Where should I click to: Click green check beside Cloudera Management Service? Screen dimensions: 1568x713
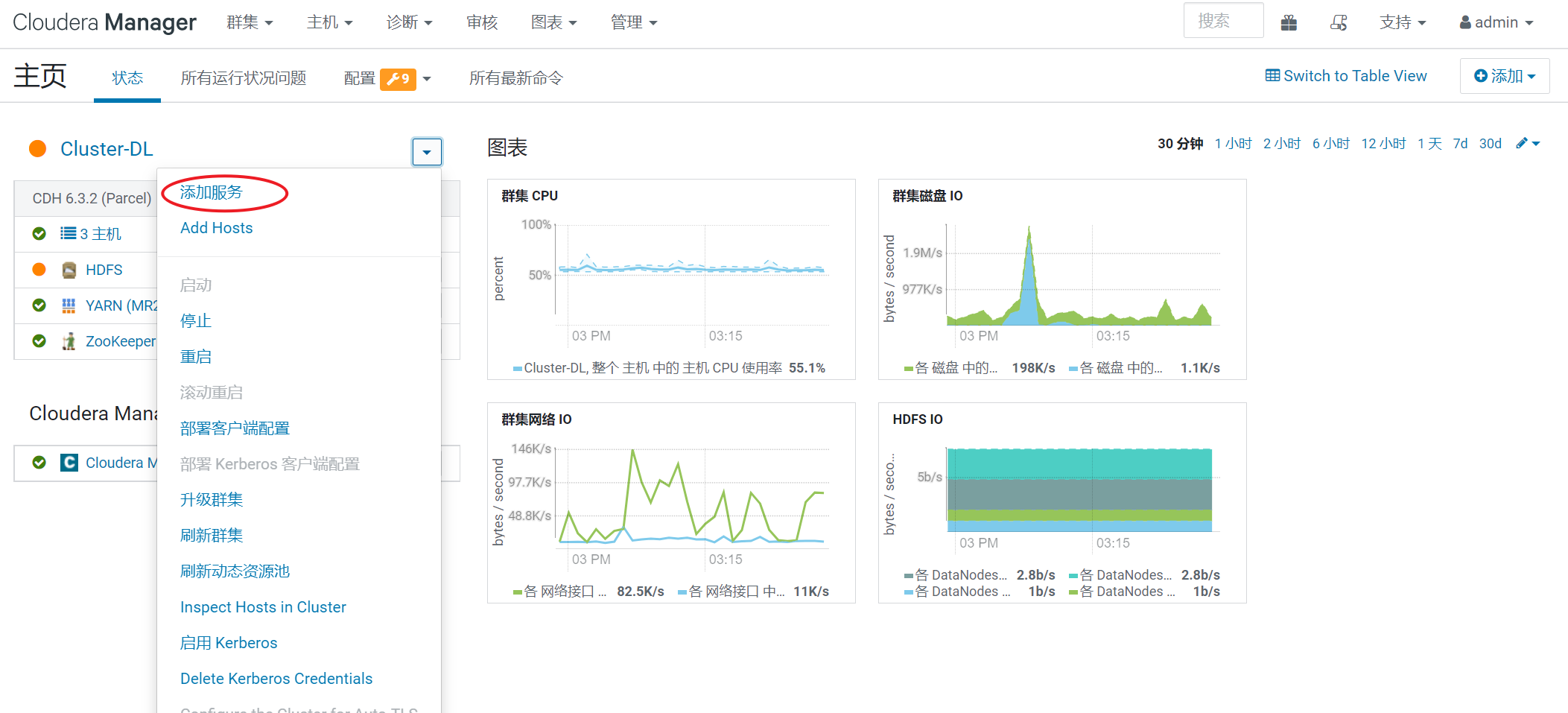(39, 463)
